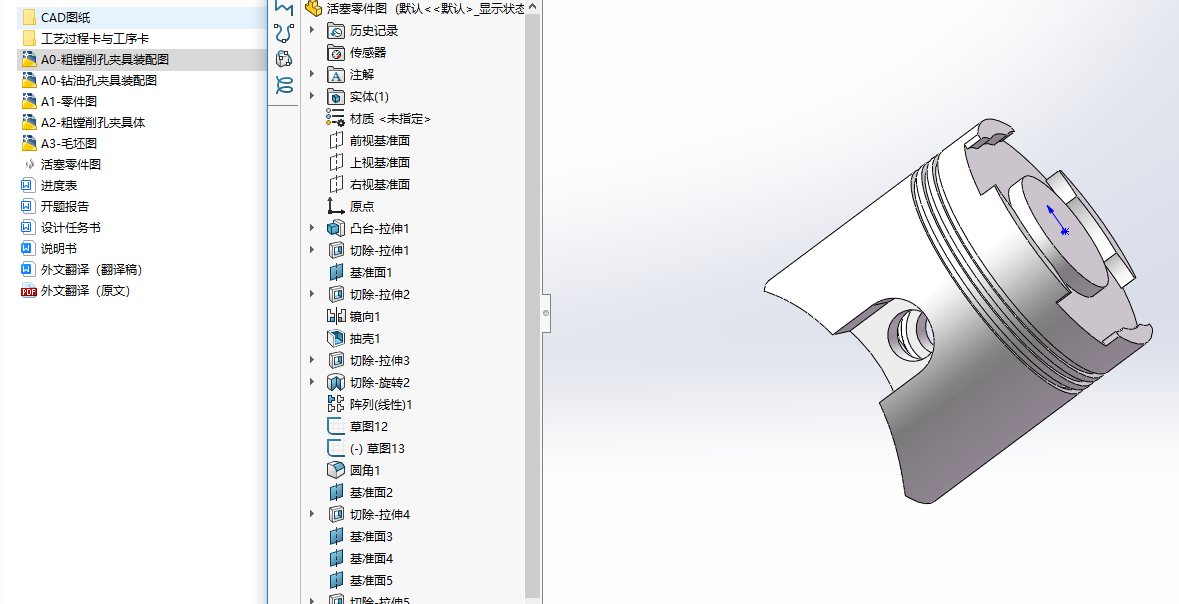The height and width of the screenshot is (604, 1179).
Task: Click the blue origin arrow on piston model
Action: 1056,219
